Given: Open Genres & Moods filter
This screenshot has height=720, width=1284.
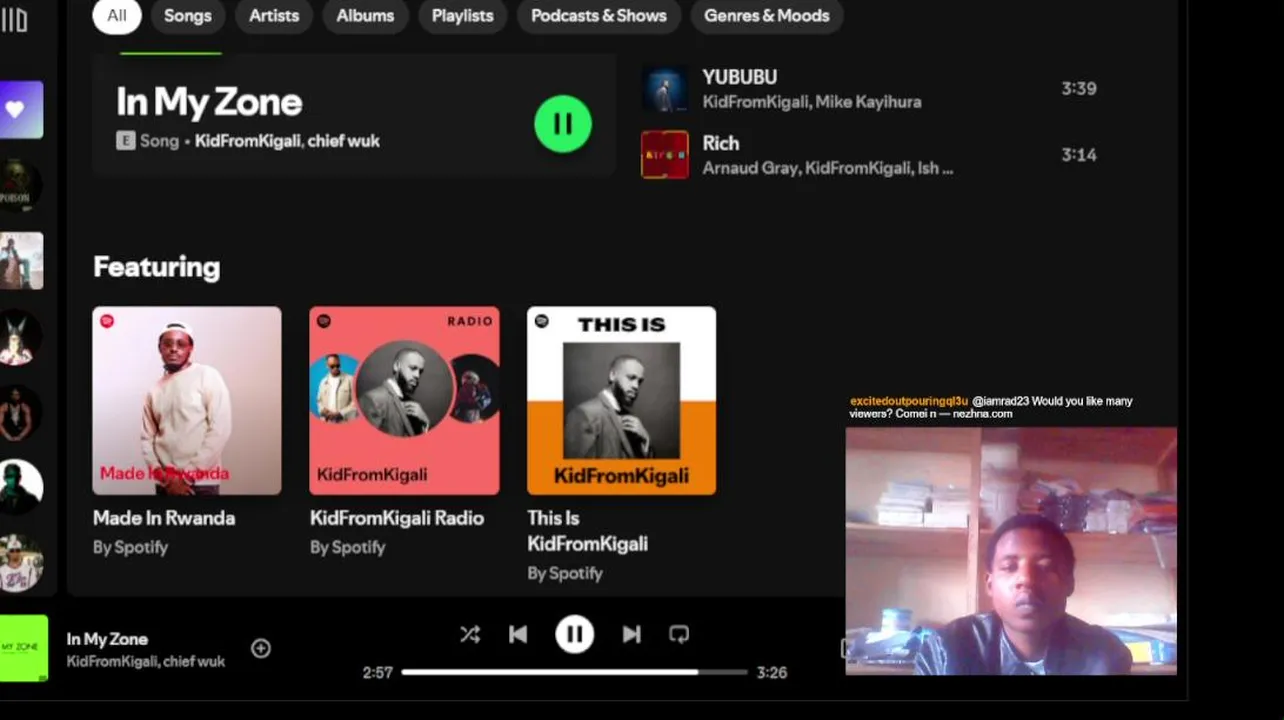Looking at the screenshot, I should point(767,16).
